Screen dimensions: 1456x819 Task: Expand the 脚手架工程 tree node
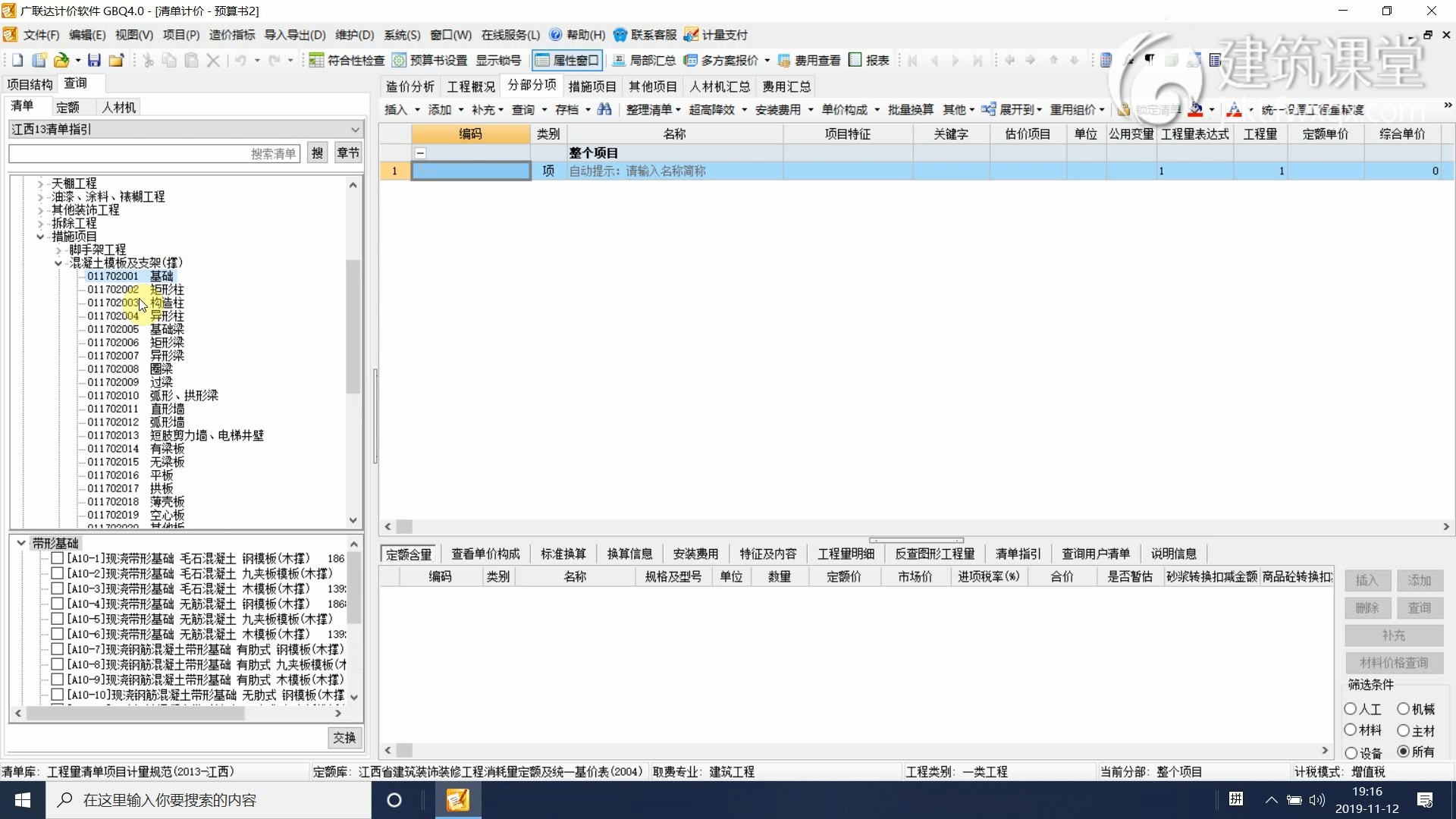(x=58, y=249)
